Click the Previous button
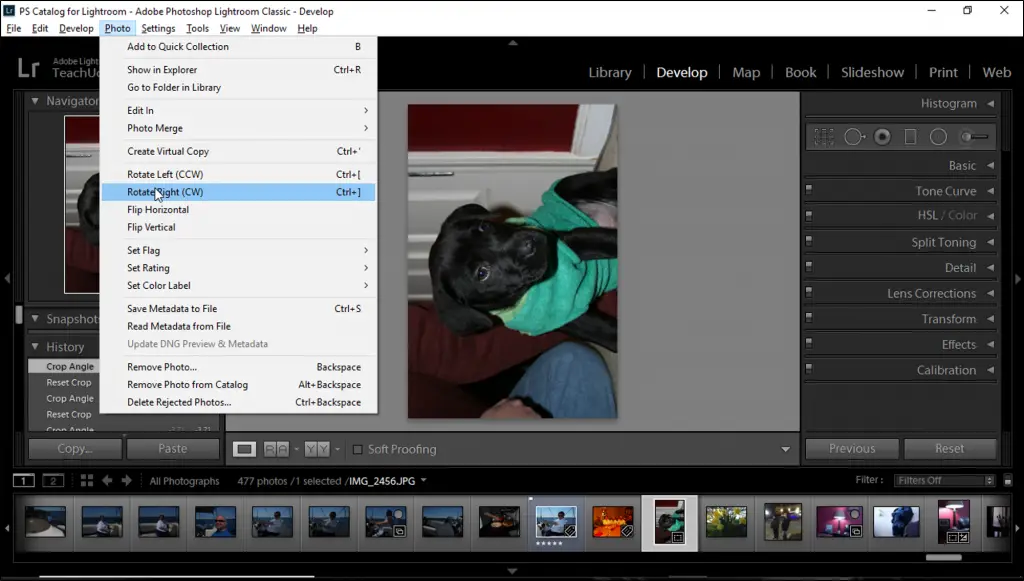This screenshot has width=1024, height=581. tap(851, 449)
